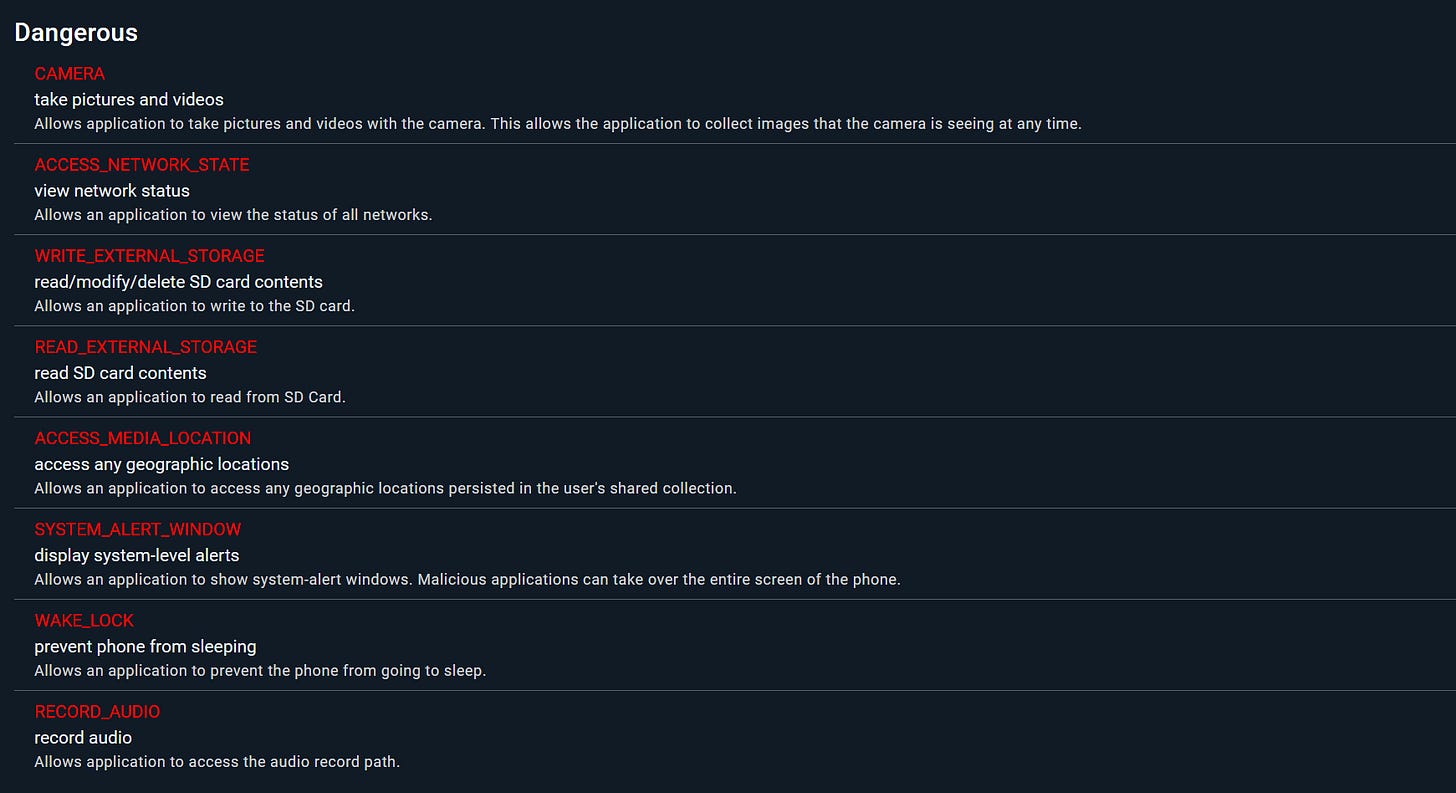Select the RECORD_AUDIO permission label
This screenshot has height=793, width=1456.
[x=97, y=711]
